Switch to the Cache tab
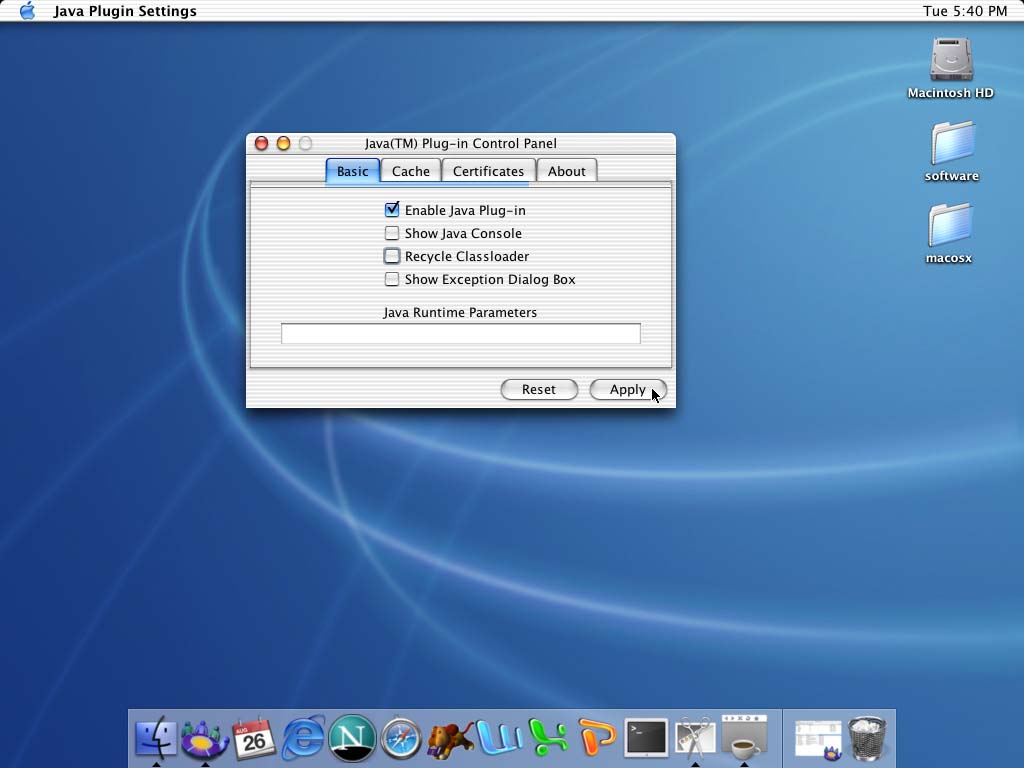Screen dimensions: 1024x768 (410, 171)
